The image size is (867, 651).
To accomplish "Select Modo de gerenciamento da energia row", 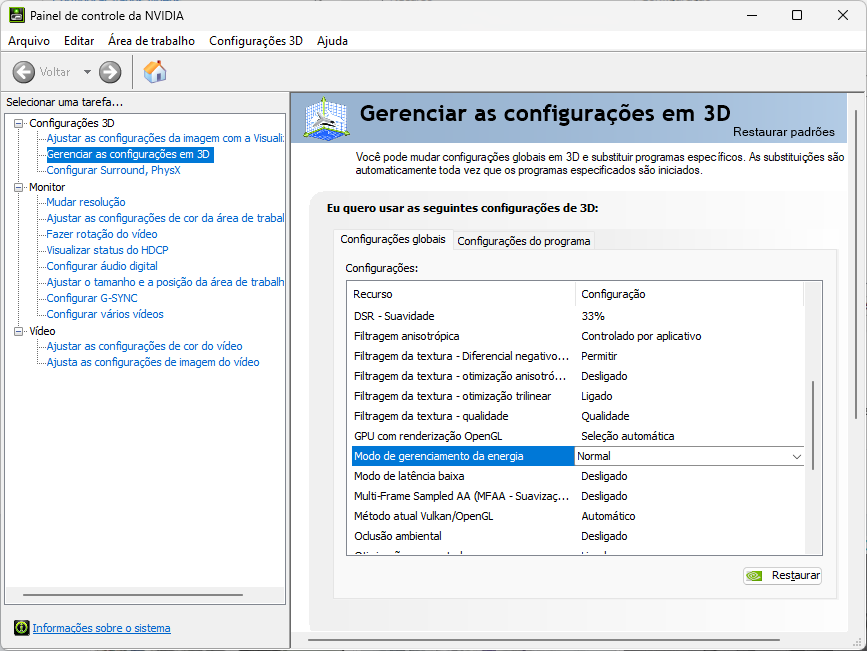I will [578, 456].
